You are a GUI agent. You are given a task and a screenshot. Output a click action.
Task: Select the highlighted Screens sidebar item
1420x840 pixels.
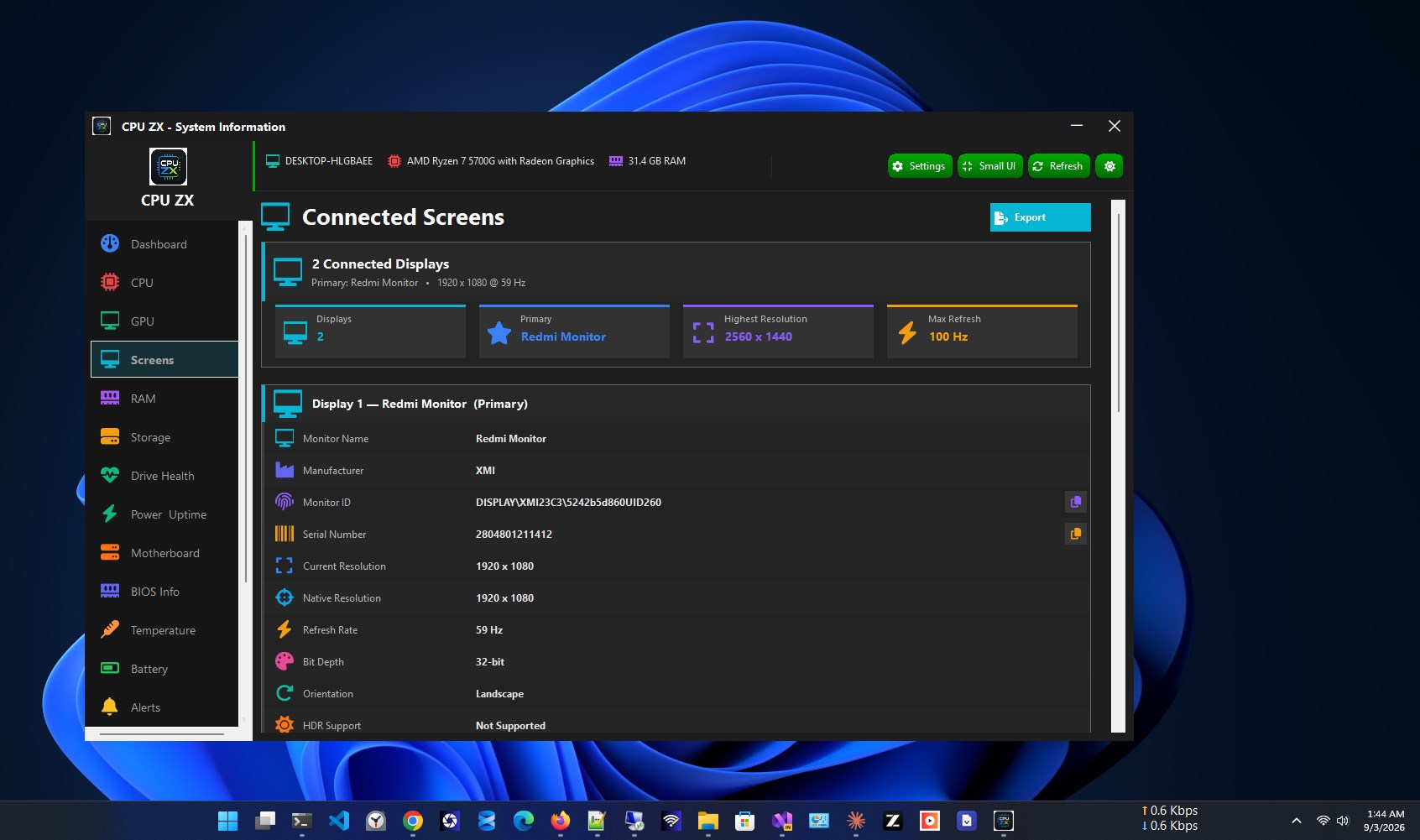[x=164, y=360]
